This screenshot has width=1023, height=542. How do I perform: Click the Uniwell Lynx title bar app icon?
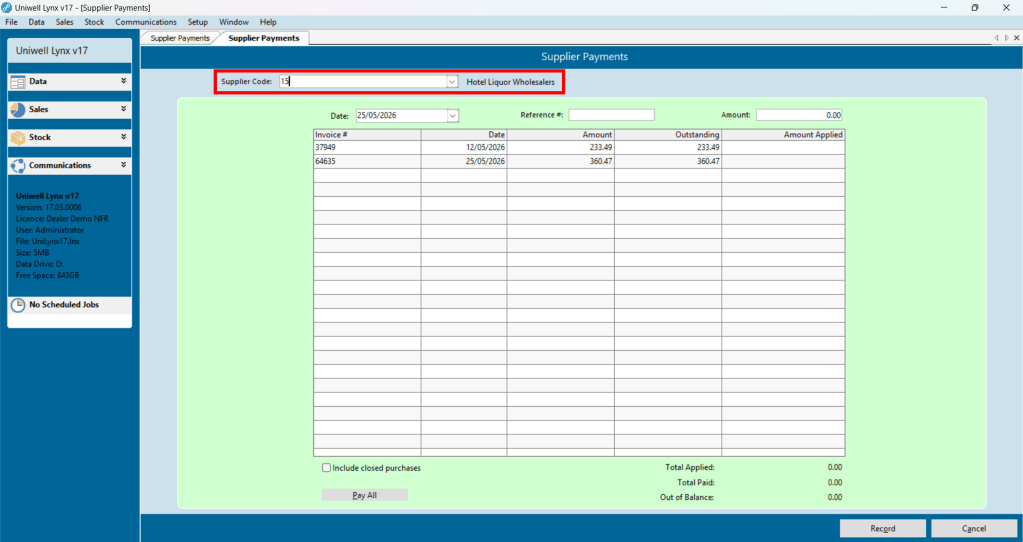pos(7,7)
